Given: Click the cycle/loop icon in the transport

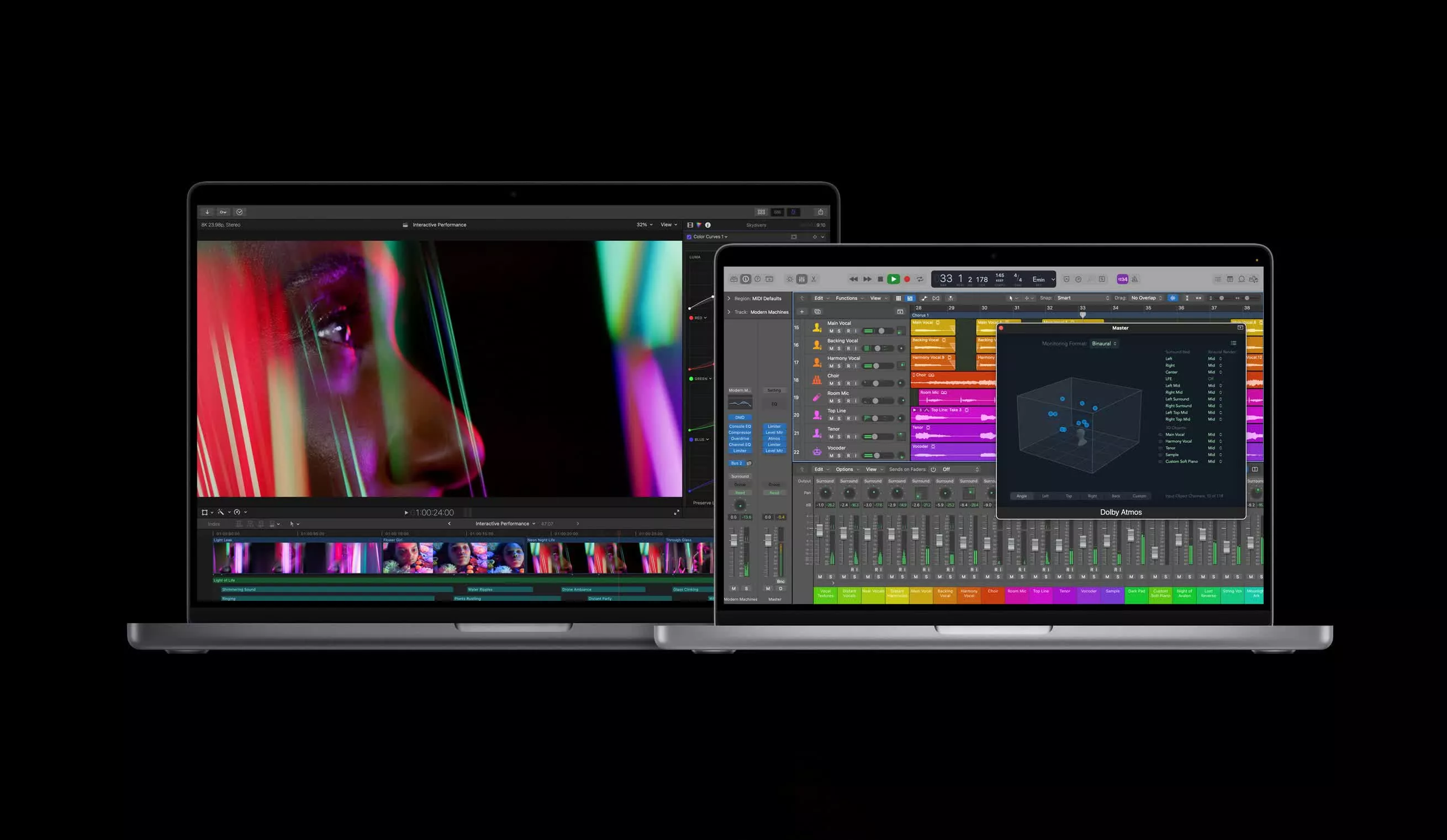Looking at the screenshot, I should (921, 279).
